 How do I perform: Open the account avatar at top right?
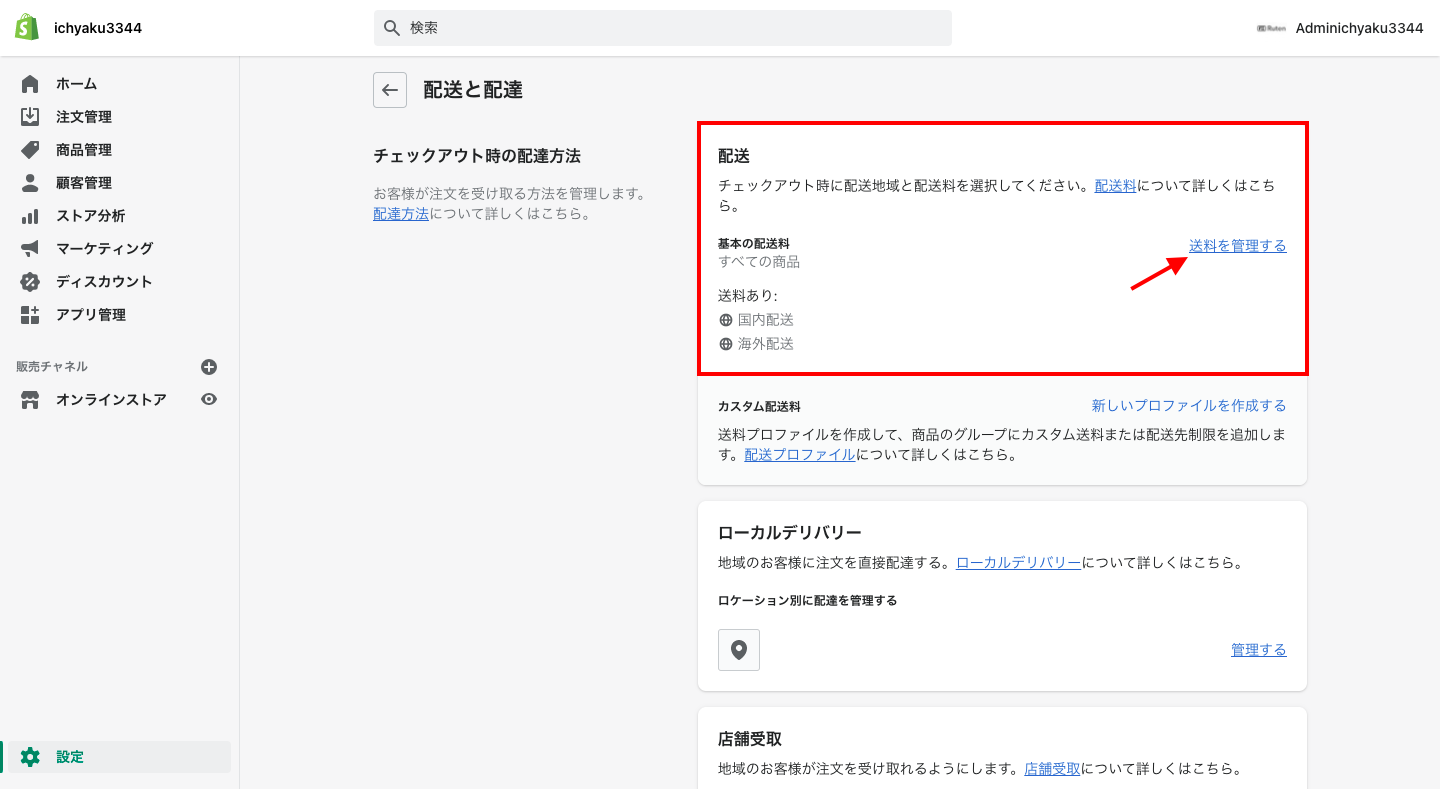(1271, 28)
